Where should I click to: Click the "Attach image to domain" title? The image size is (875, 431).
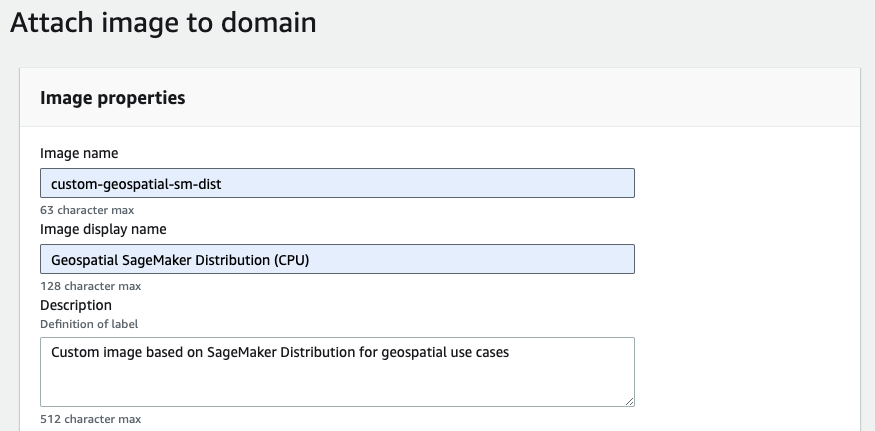point(163,23)
